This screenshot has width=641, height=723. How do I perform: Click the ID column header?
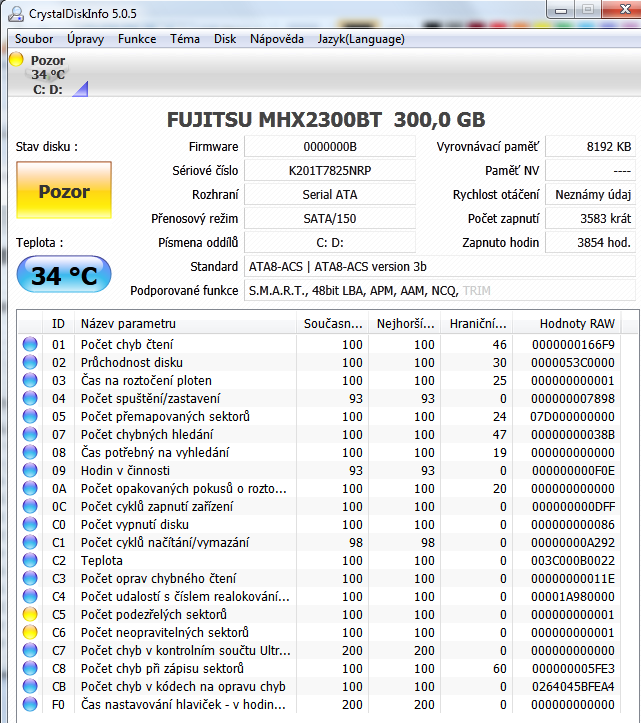pyautogui.click(x=58, y=324)
